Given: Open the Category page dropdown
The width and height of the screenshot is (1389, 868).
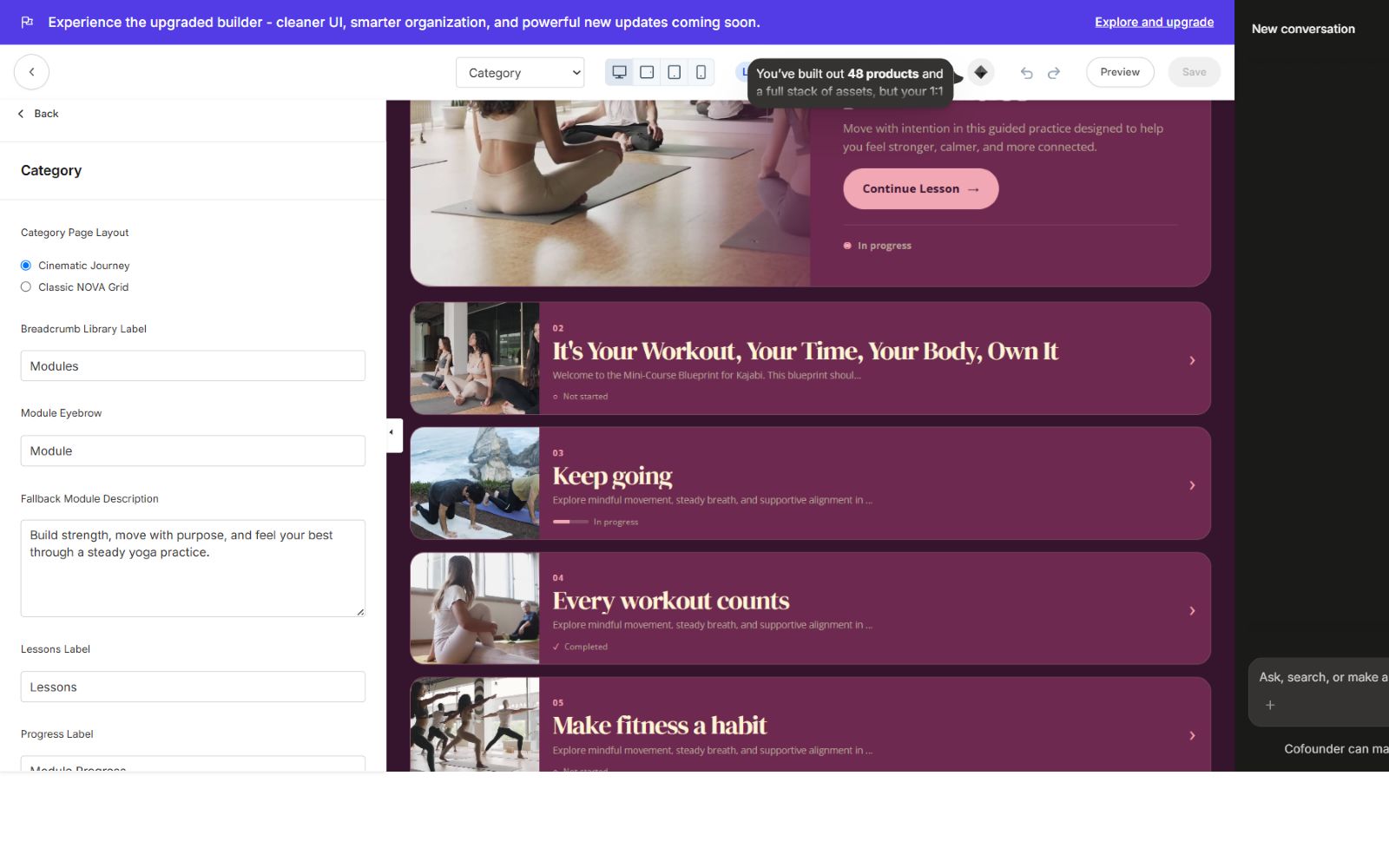Looking at the screenshot, I should click(x=520, y=73).
